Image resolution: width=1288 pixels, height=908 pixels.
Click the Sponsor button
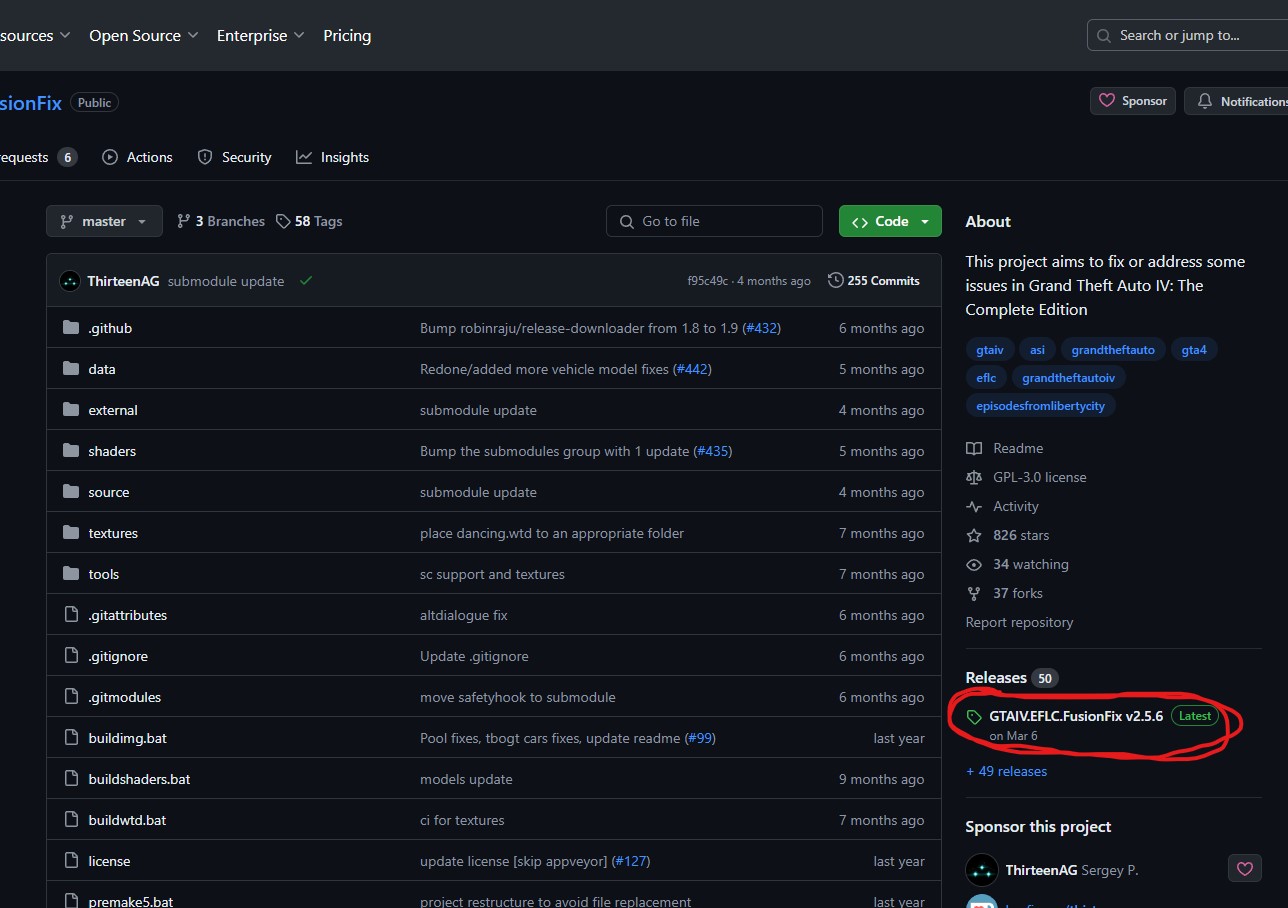1133,101
